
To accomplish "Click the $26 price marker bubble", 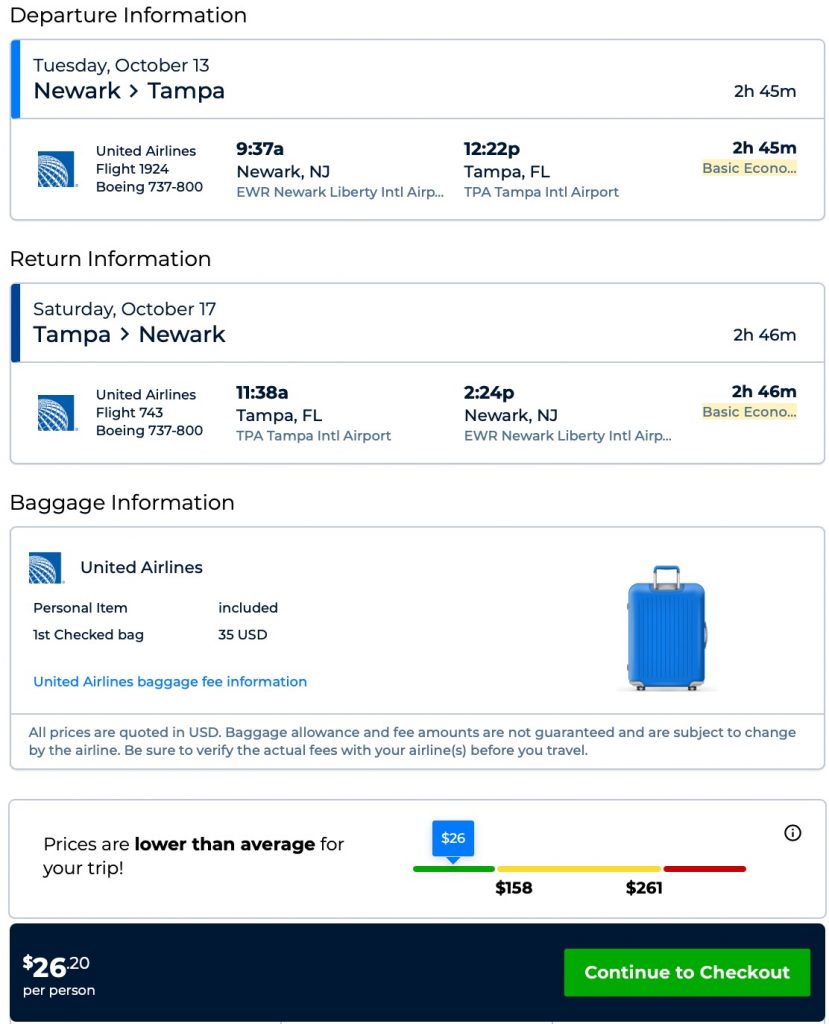I will pos(453,839).
